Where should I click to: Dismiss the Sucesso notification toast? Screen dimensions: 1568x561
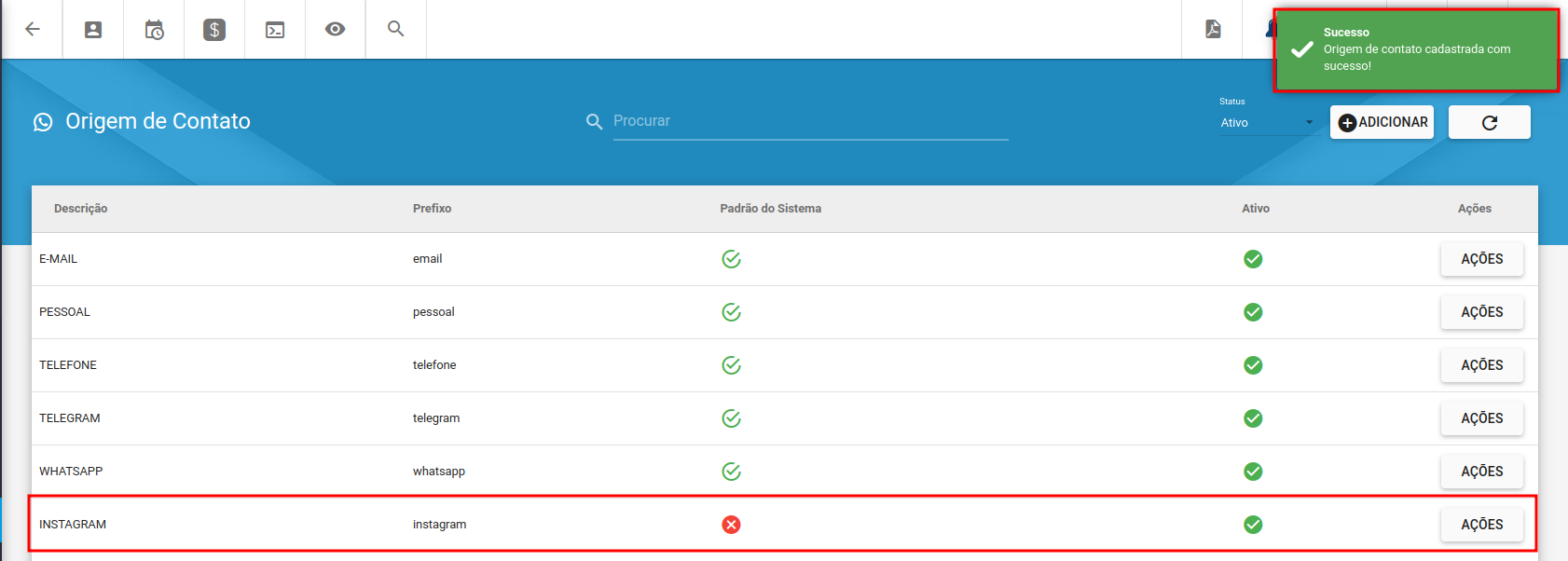coord(1416,50)
